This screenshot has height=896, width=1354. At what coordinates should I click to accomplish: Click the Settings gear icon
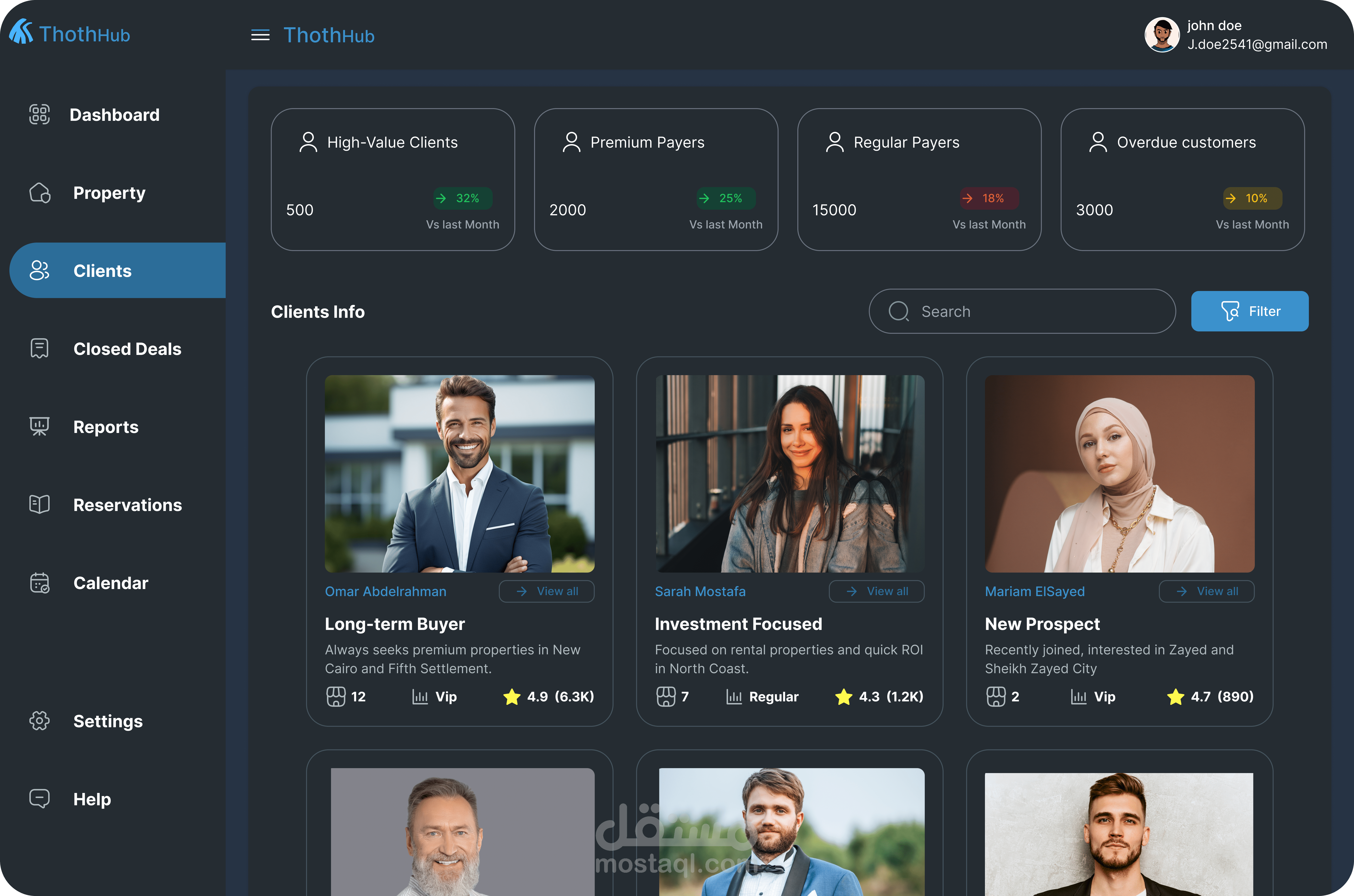click(x=39, y=721)
